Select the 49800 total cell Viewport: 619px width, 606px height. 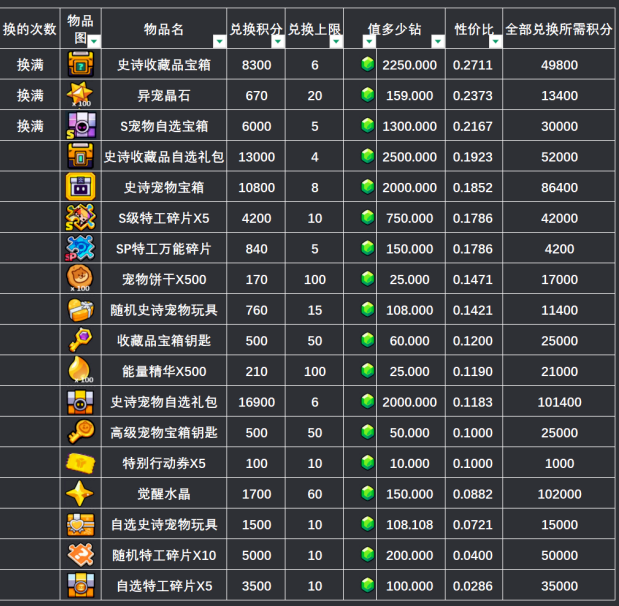pos(559,64)
